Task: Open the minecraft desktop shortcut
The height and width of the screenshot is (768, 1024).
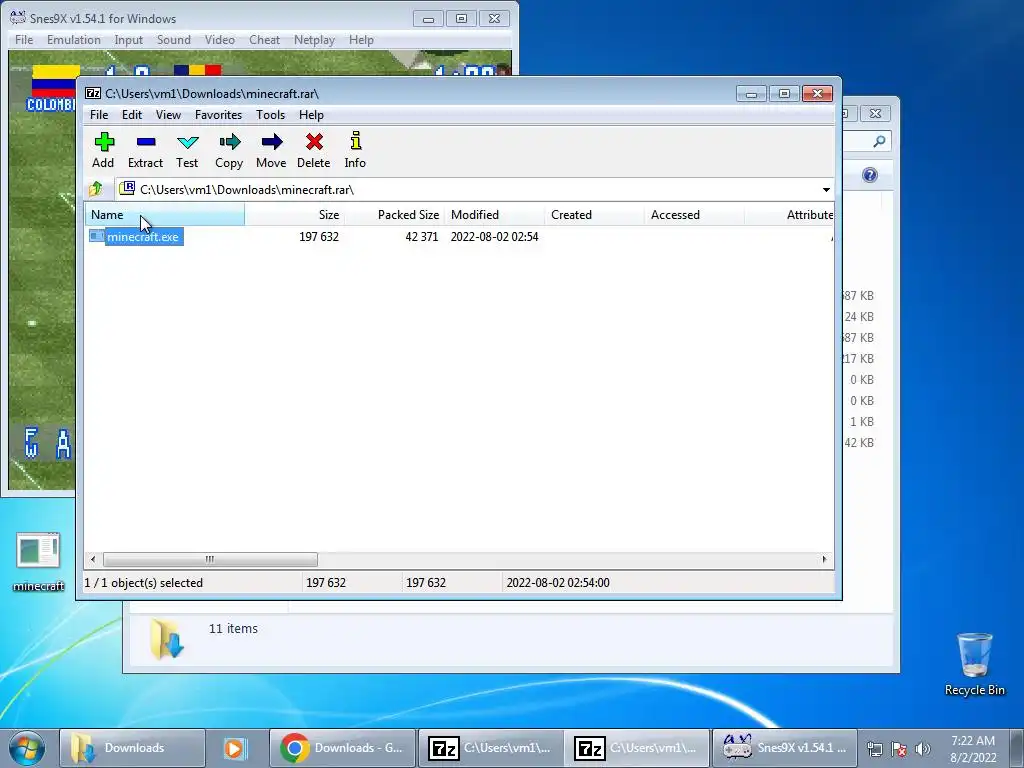Action: pos(39,562)
